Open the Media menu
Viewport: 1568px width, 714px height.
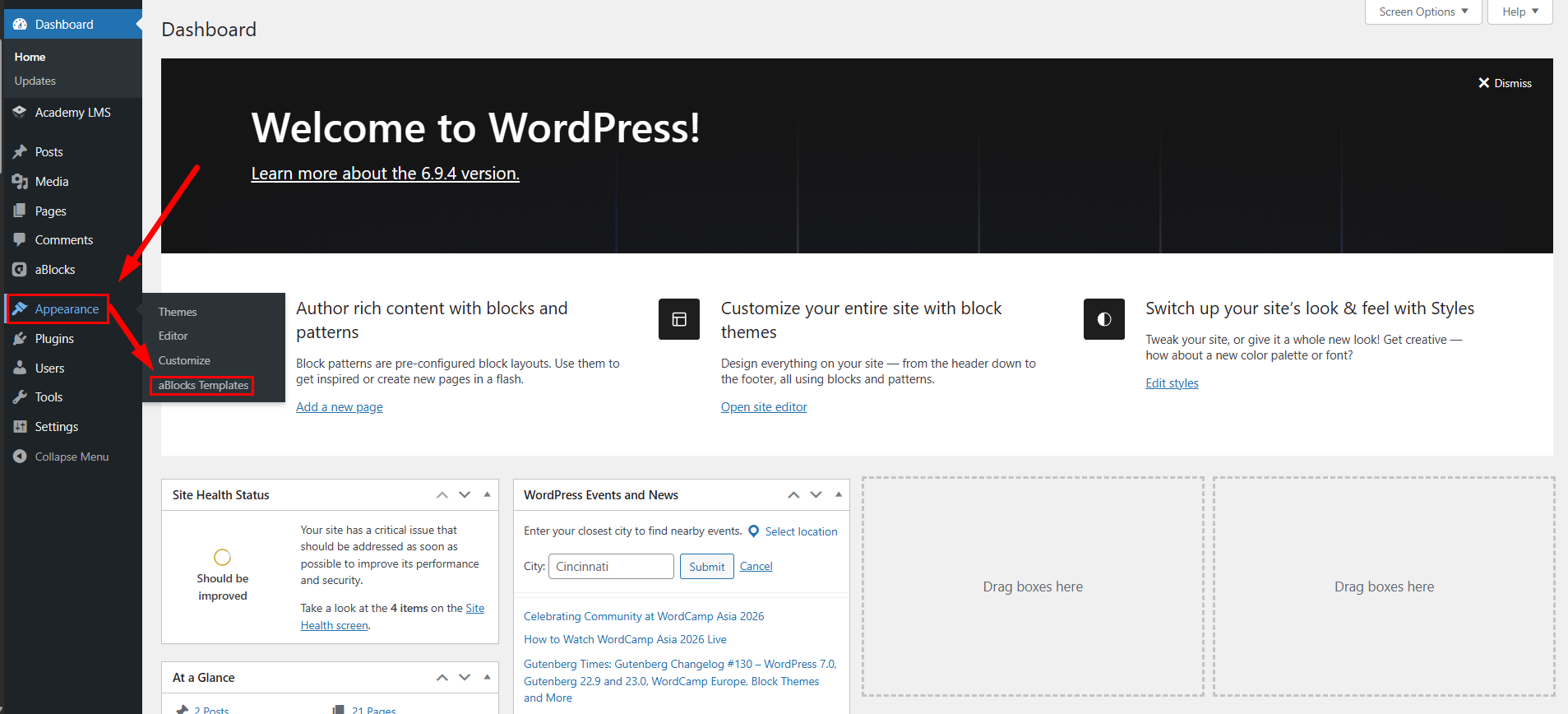coord(72,182)
